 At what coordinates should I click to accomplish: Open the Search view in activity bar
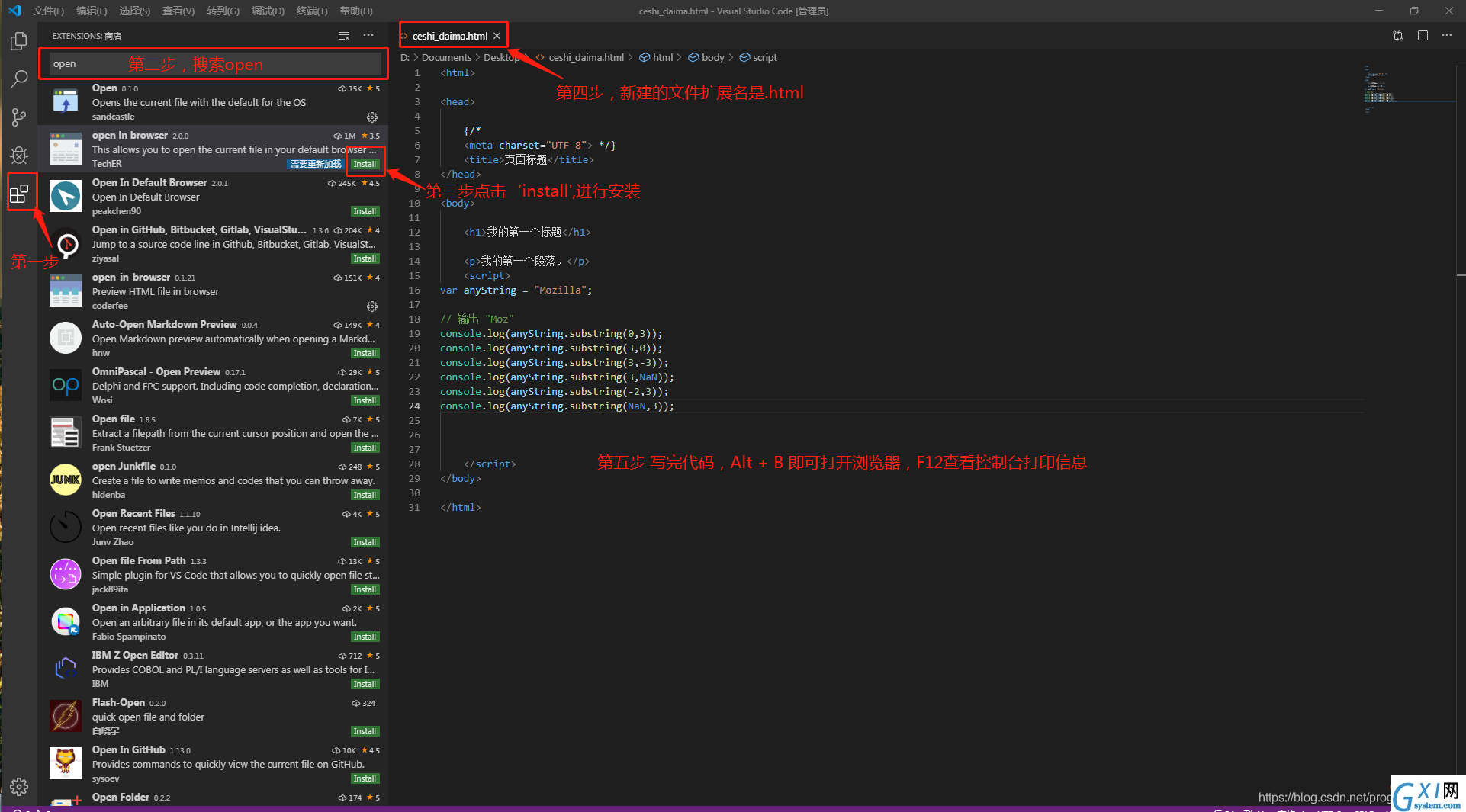coord(19,79)
